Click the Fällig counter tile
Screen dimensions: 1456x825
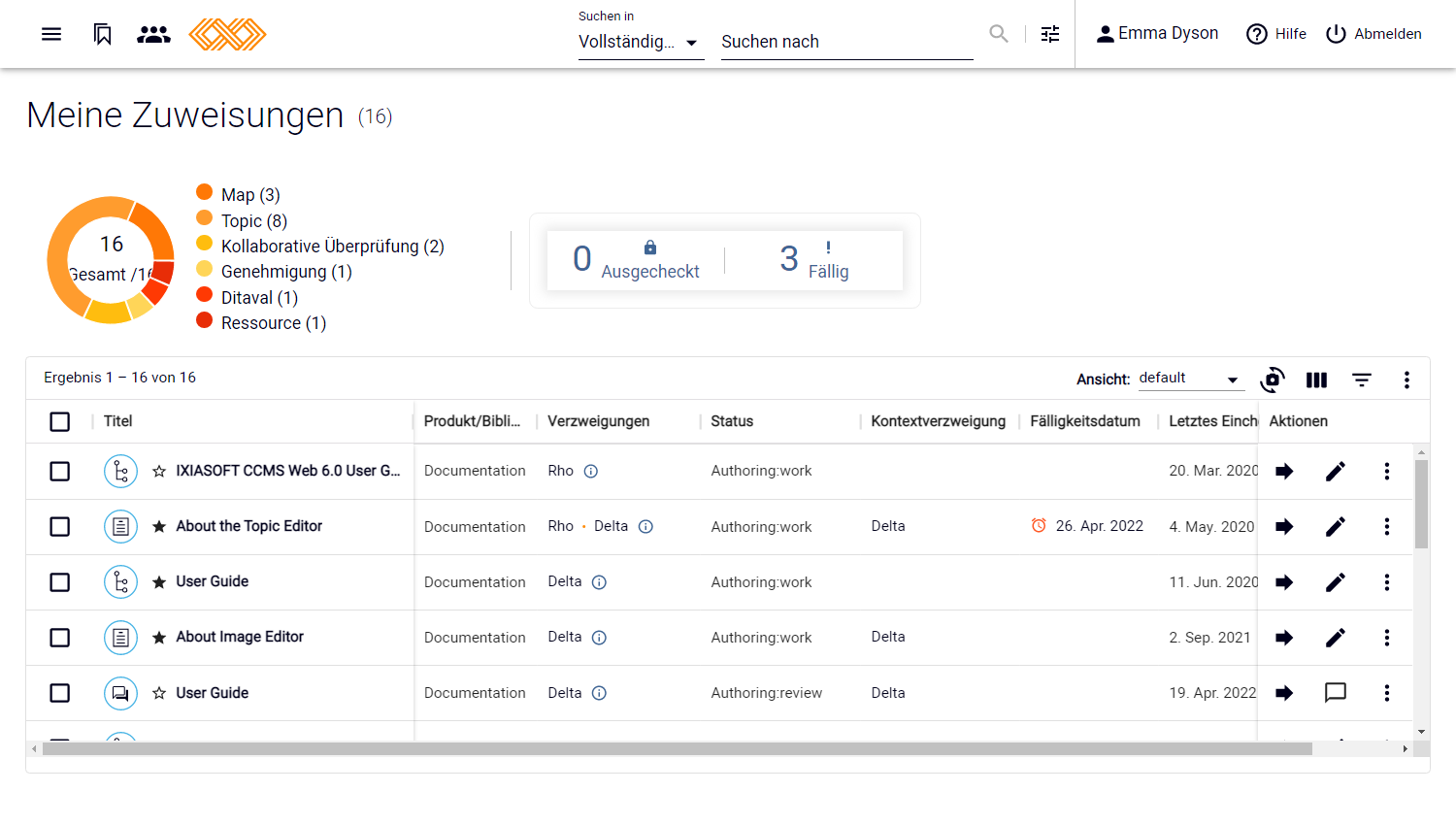813,260
